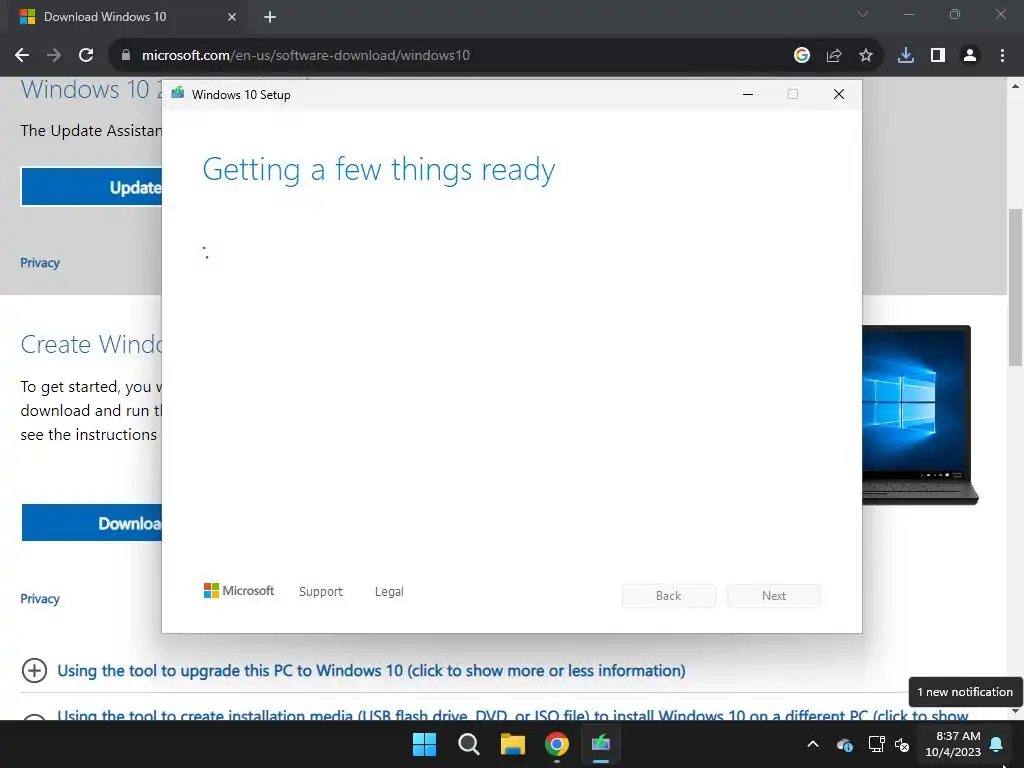Switch to Windows 10 Setup taskbar icon

point(601,744)
